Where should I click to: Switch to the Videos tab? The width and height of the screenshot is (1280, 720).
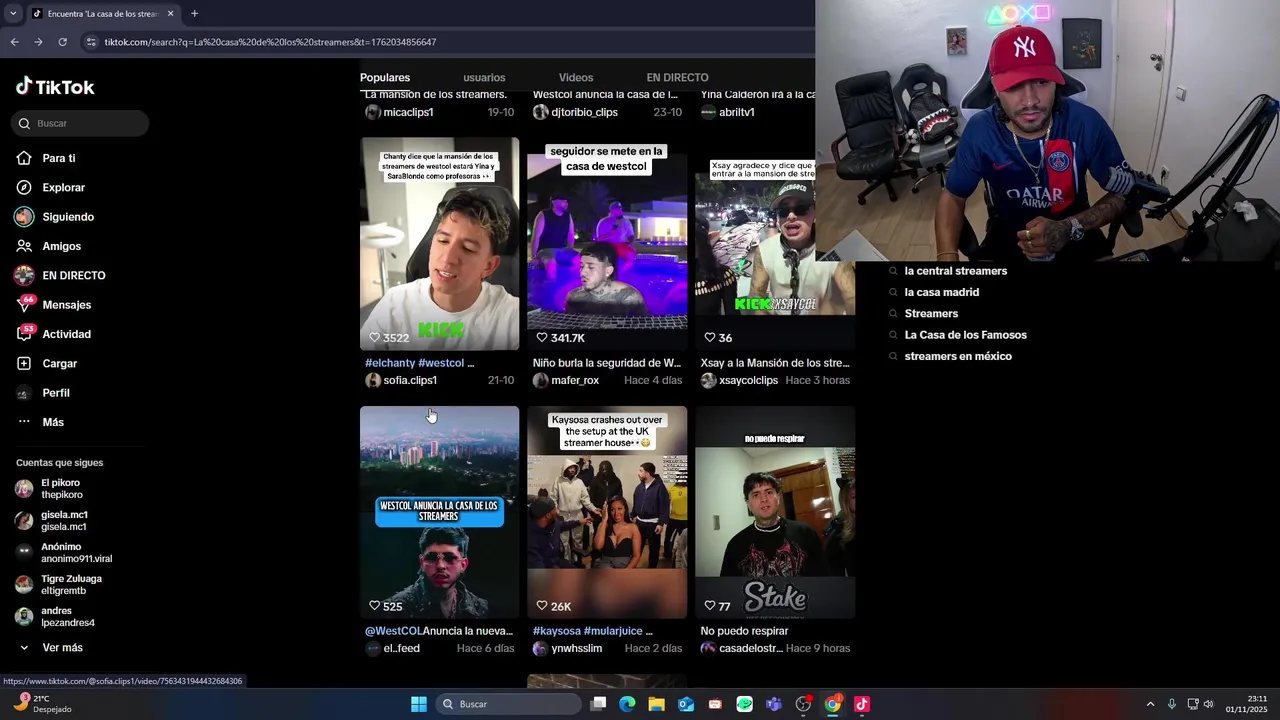coord(576,77)
